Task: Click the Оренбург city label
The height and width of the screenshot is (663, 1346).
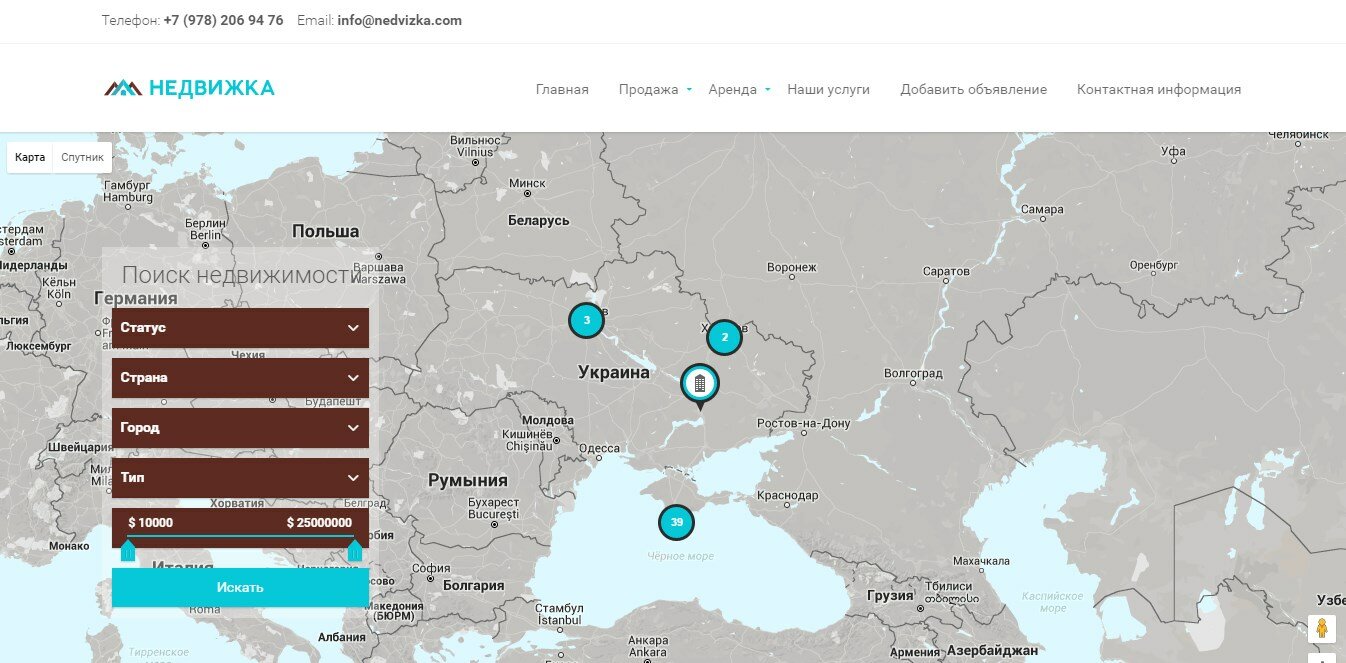Action: tap(1156, 265)
